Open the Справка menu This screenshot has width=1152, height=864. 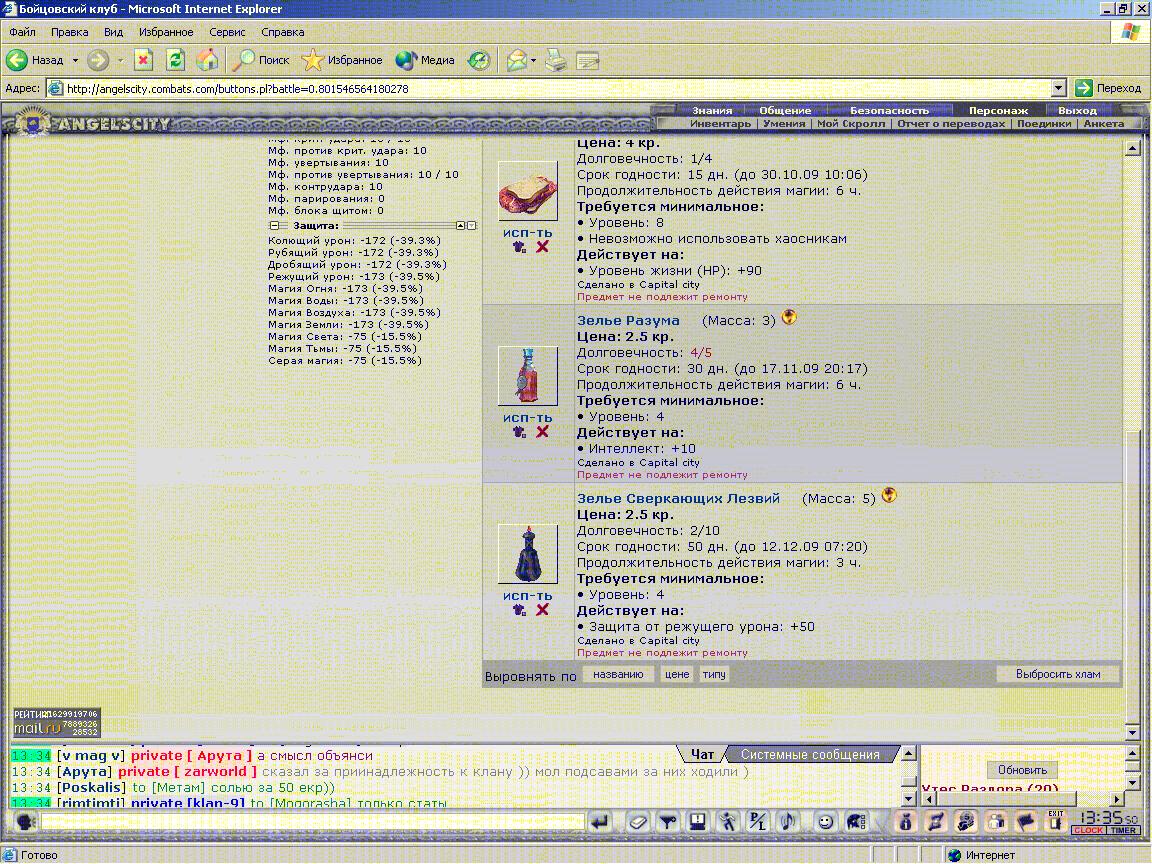[x=282, y=32]
